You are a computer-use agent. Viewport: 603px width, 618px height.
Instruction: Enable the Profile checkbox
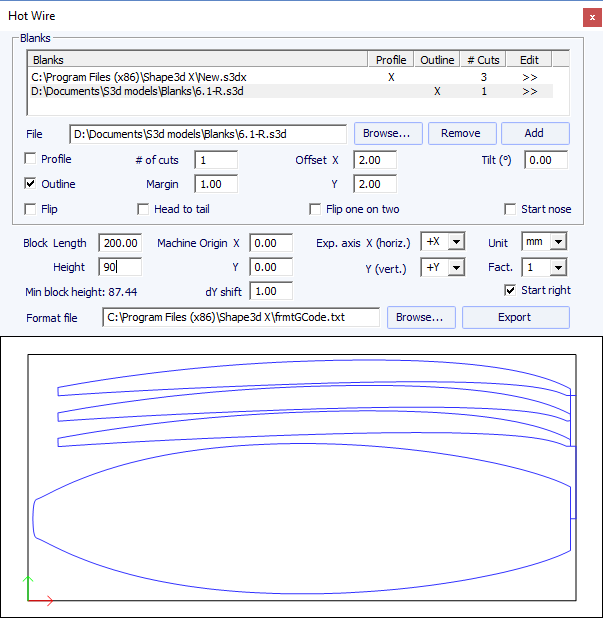pyautogui.click(x=30, y=159)
